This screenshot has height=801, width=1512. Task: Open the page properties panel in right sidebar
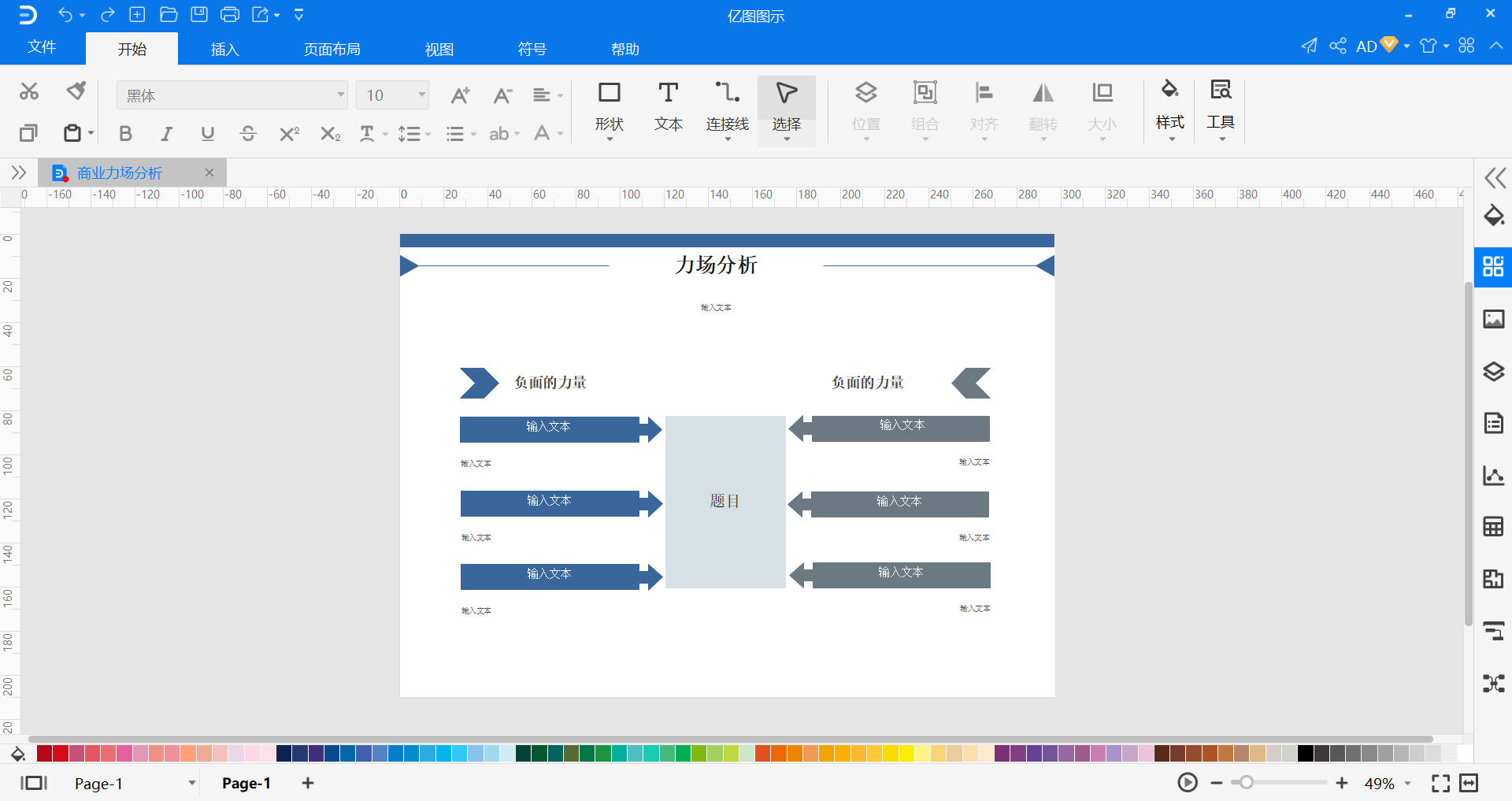pyautogui.click(x=1494, y=423)
